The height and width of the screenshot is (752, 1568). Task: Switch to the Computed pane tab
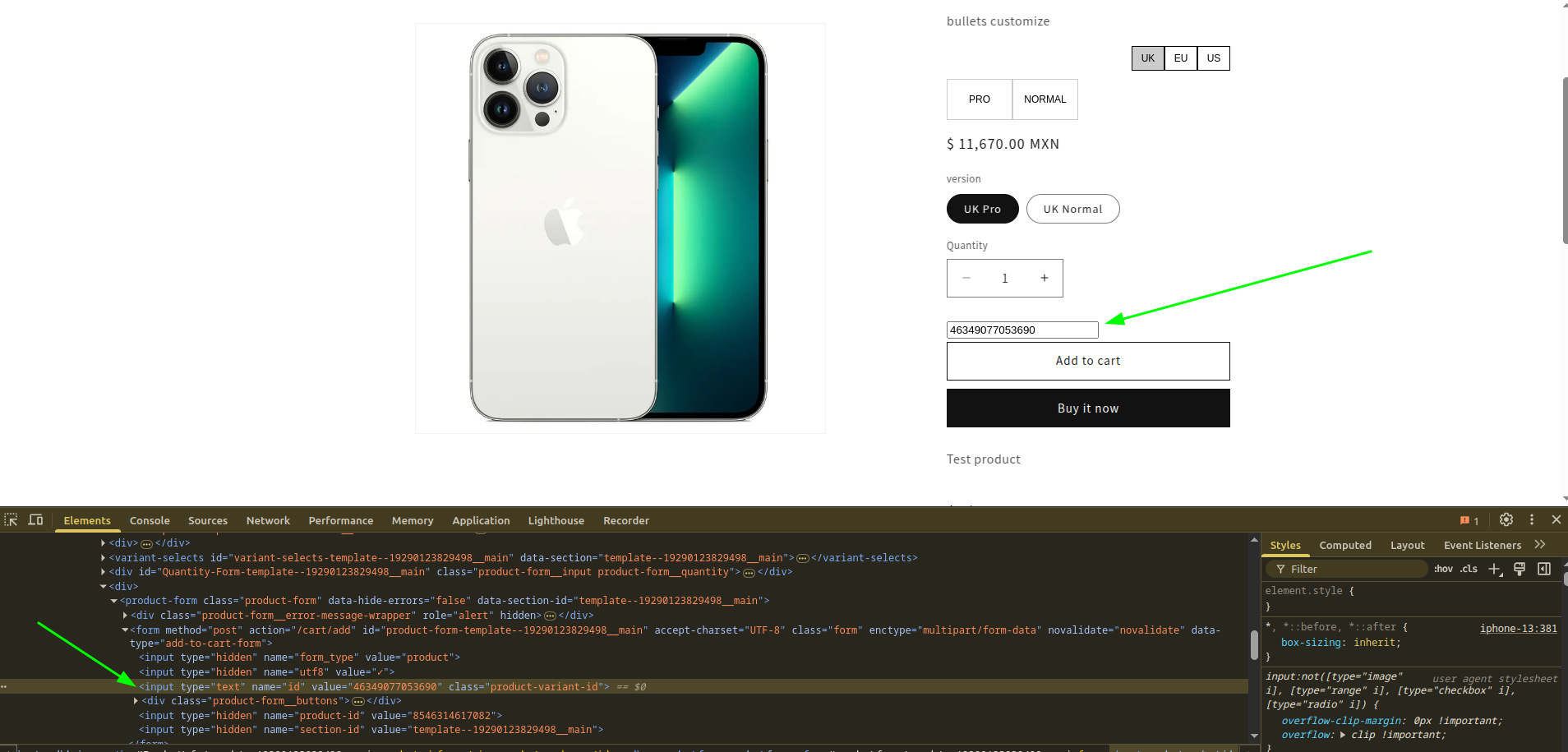click(x=1345, y=545)
